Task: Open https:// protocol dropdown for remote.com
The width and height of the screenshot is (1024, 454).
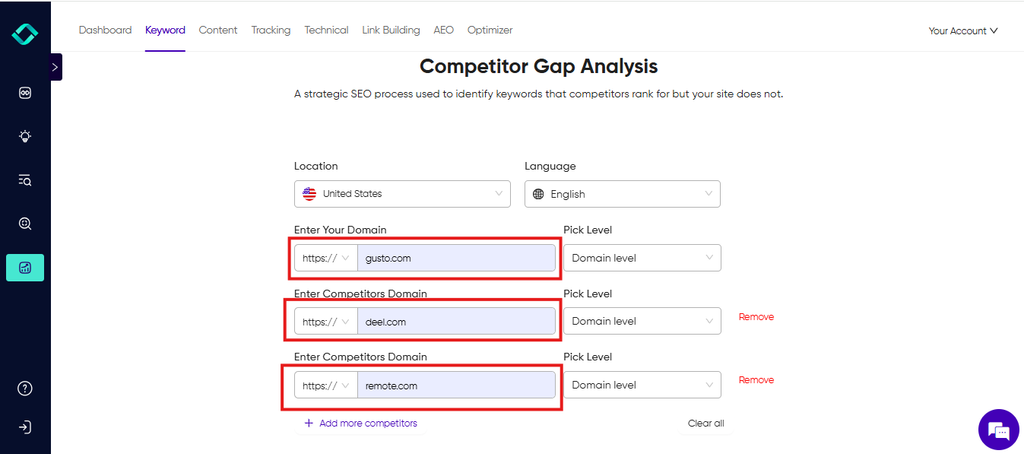Action: (x=326, y=385)
